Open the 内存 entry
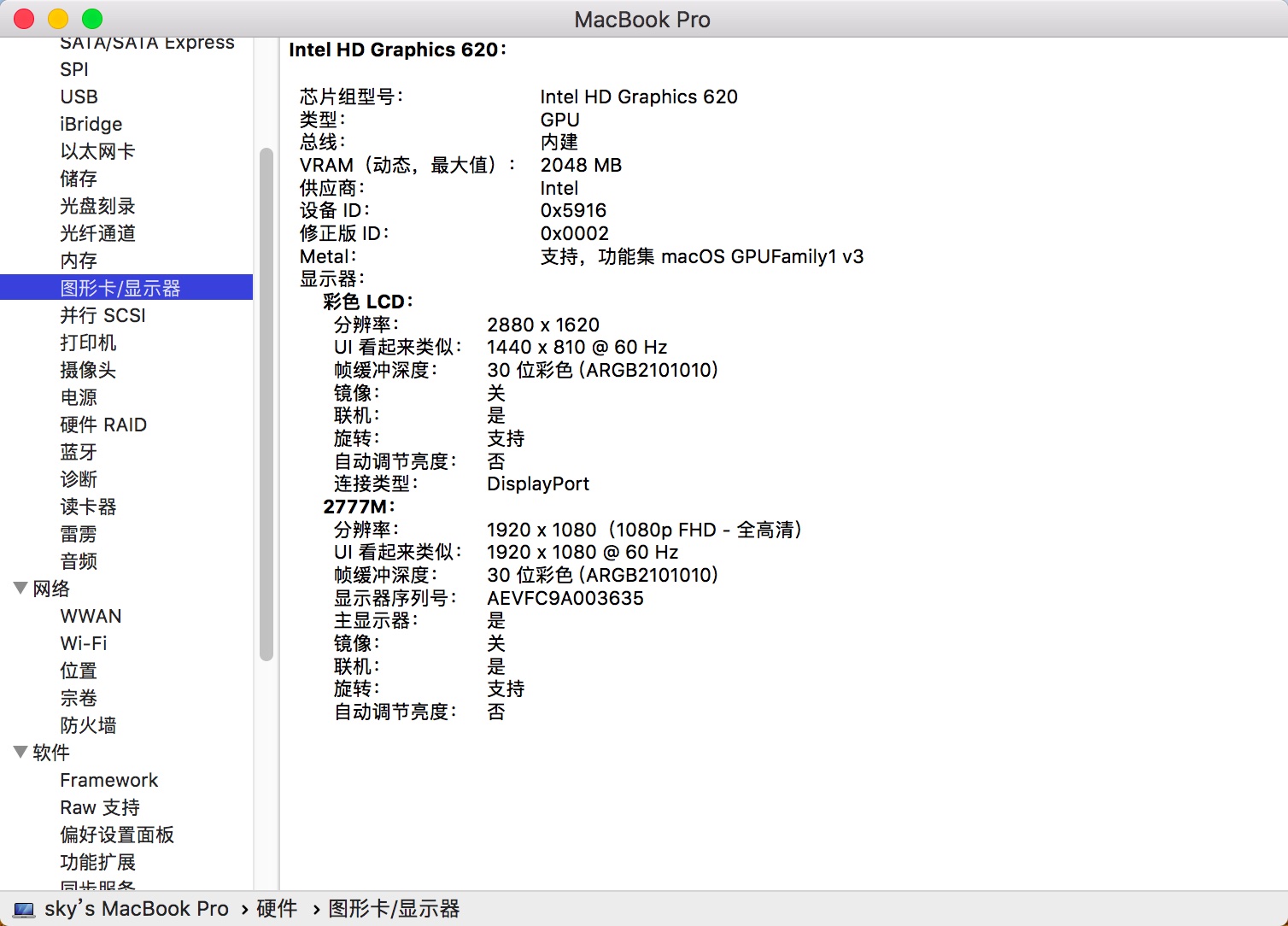The width and height of the screenshot is (1288, 926). [x=79, y=261]
